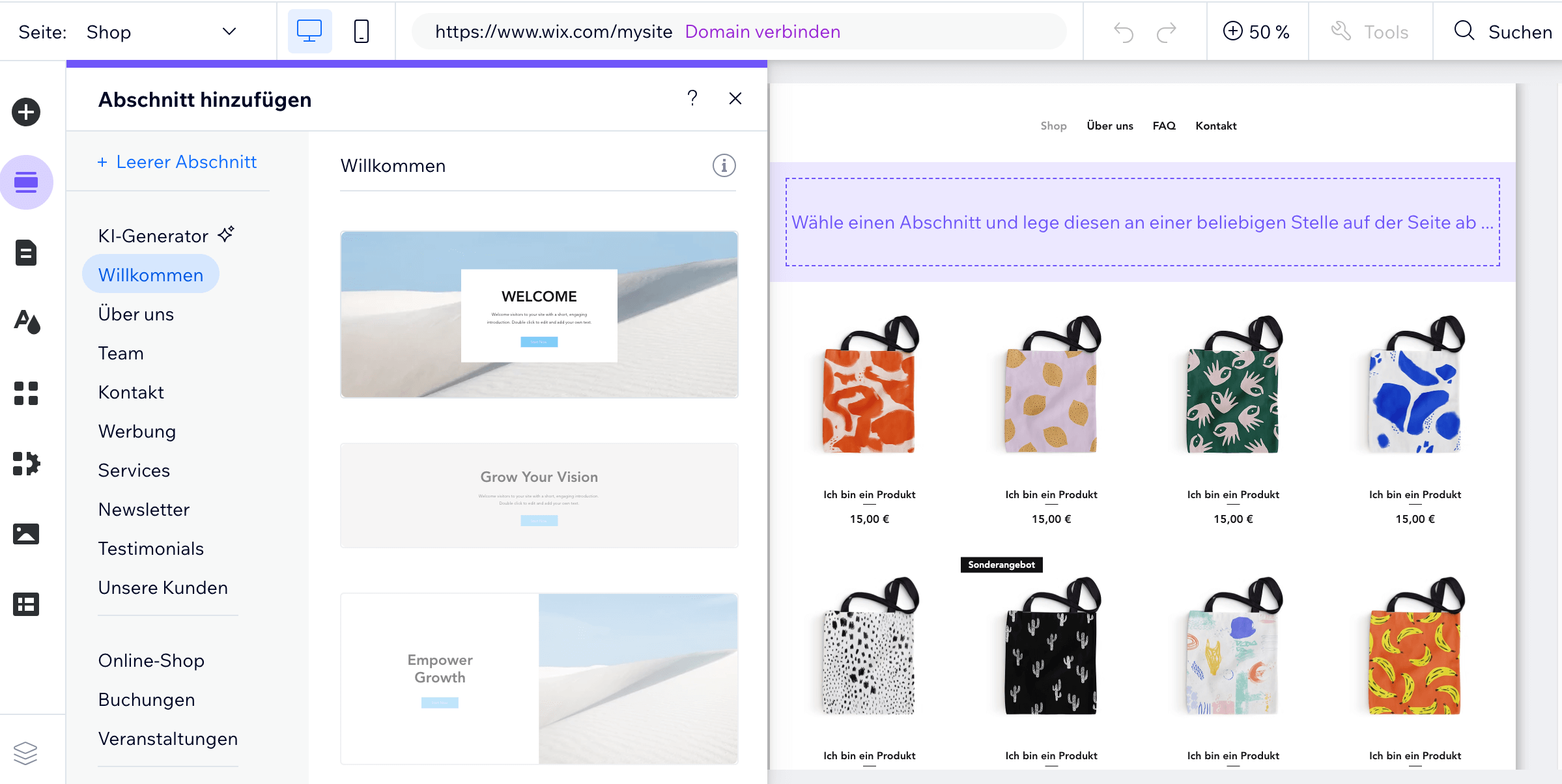Select the pastel abstract tote bag

(1233, 646)
